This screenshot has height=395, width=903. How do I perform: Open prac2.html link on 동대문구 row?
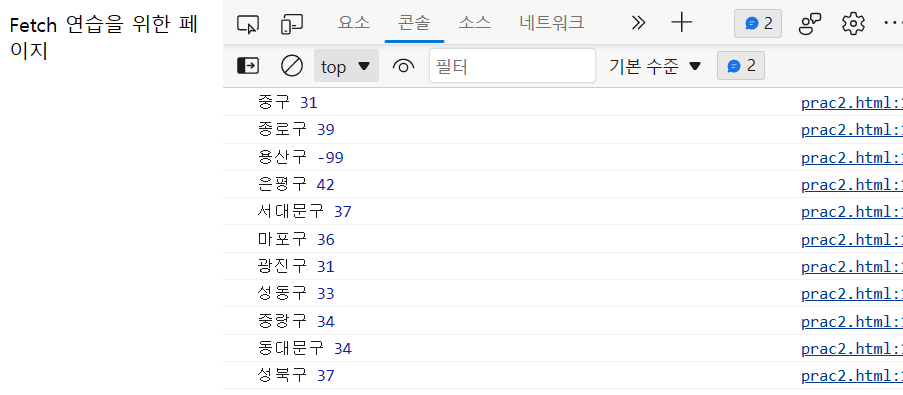(852, 348)
